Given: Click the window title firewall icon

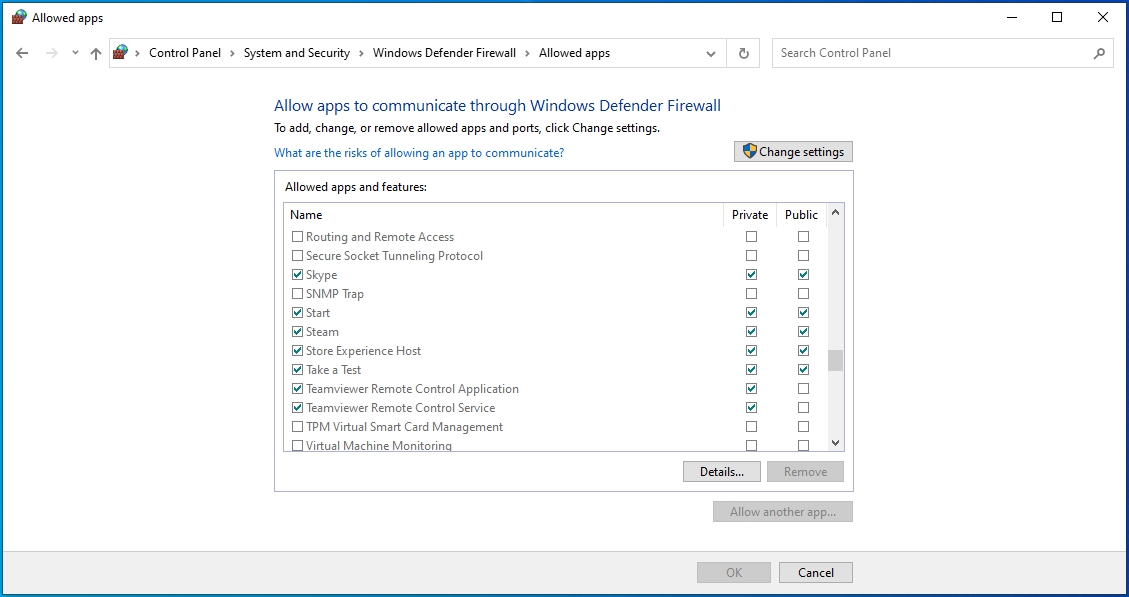Looking at the screenshot, I should [x=19, y=17].
